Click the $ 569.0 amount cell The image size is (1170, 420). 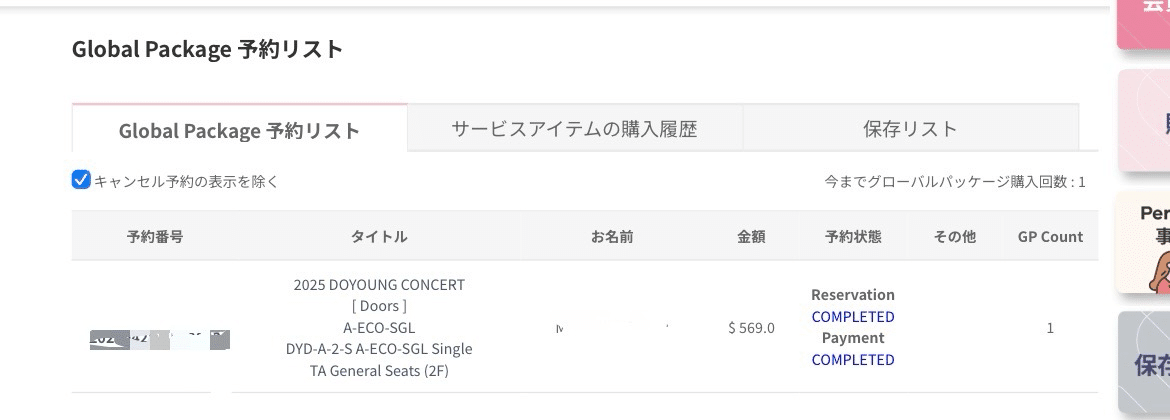751,327
